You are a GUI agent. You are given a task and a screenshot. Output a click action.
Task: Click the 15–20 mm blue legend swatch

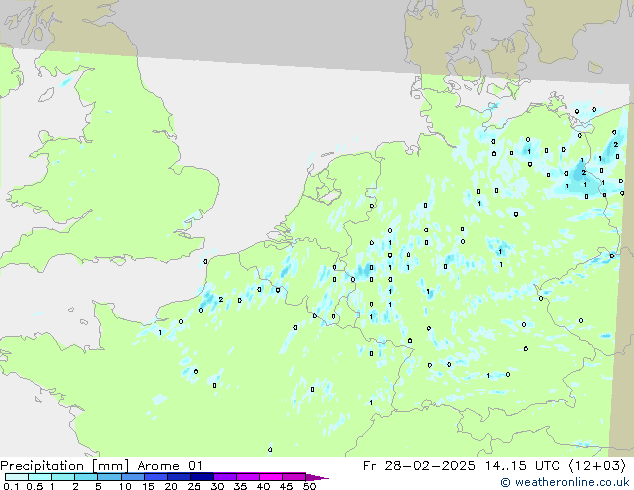[155, 477]
